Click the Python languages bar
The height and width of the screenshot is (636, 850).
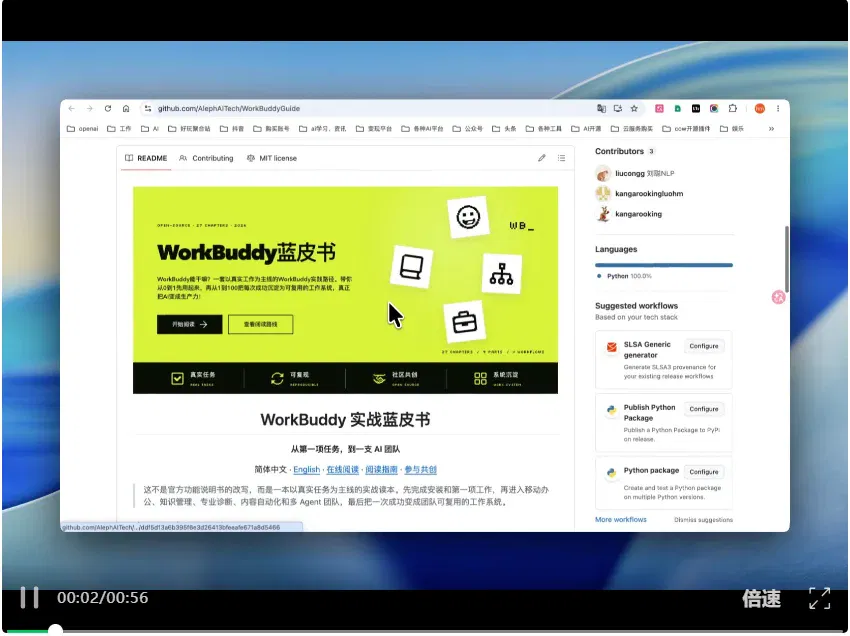(664, 265)
